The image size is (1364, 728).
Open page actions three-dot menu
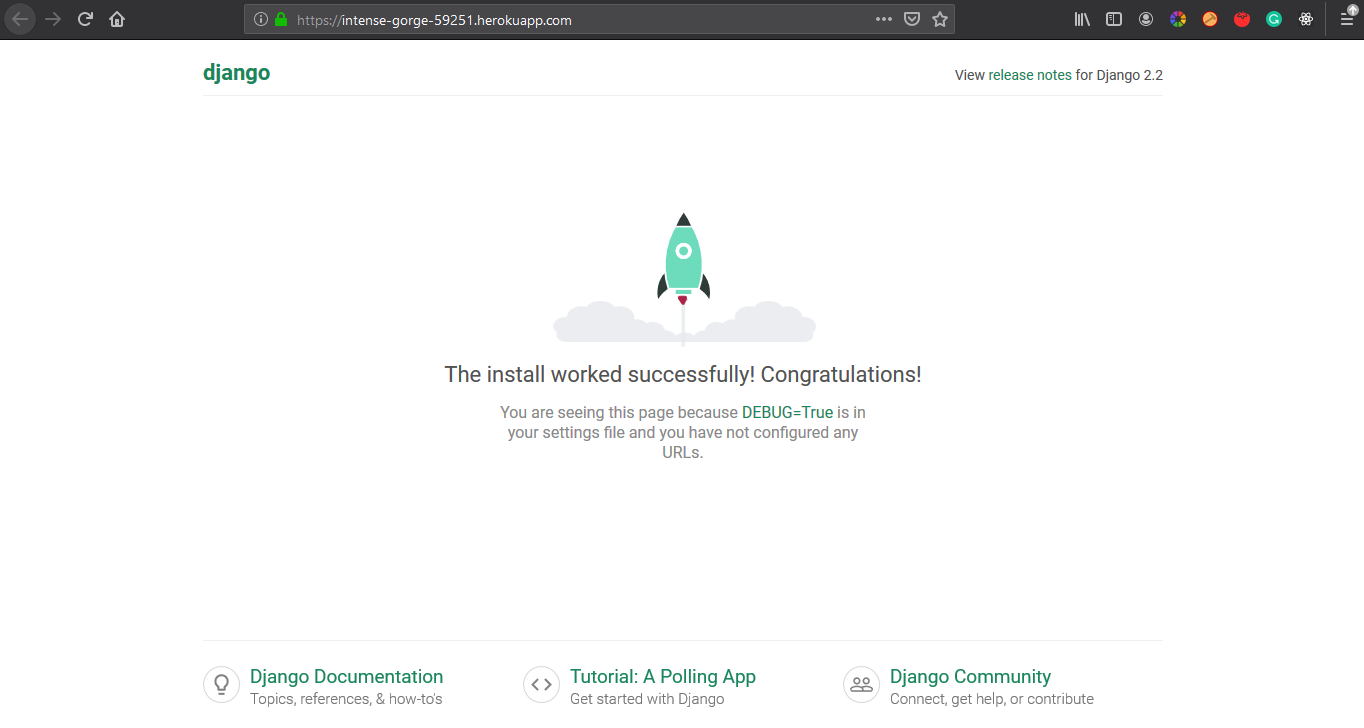(x=884, y=19)
